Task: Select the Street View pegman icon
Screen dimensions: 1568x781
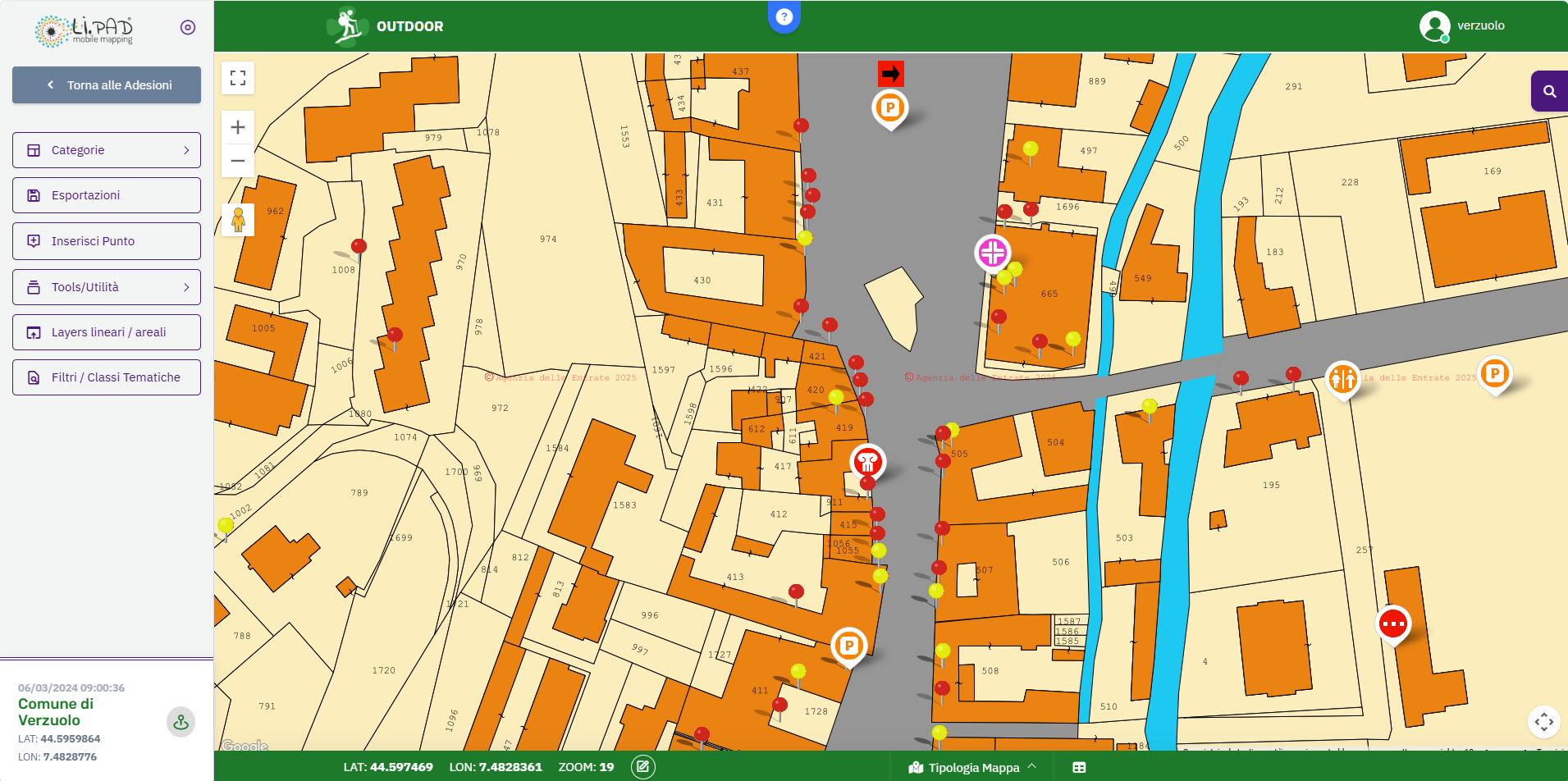Action: tap(238, 220)
